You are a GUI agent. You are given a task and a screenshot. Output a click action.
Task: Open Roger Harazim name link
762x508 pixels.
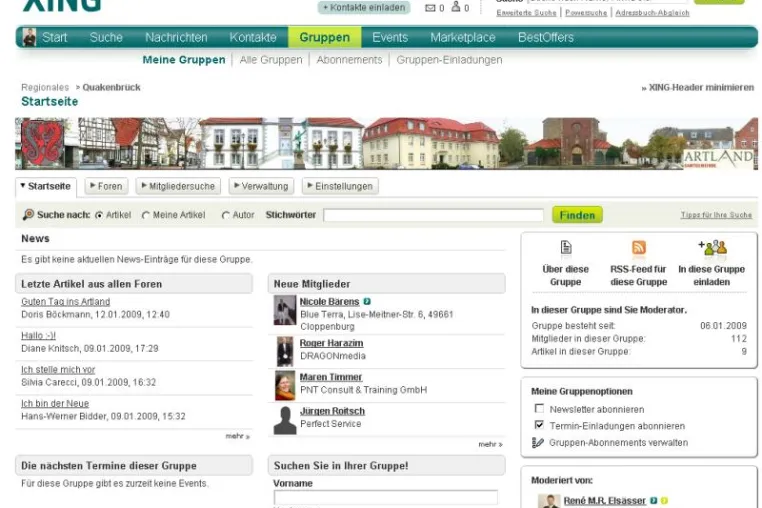[331, 343]
